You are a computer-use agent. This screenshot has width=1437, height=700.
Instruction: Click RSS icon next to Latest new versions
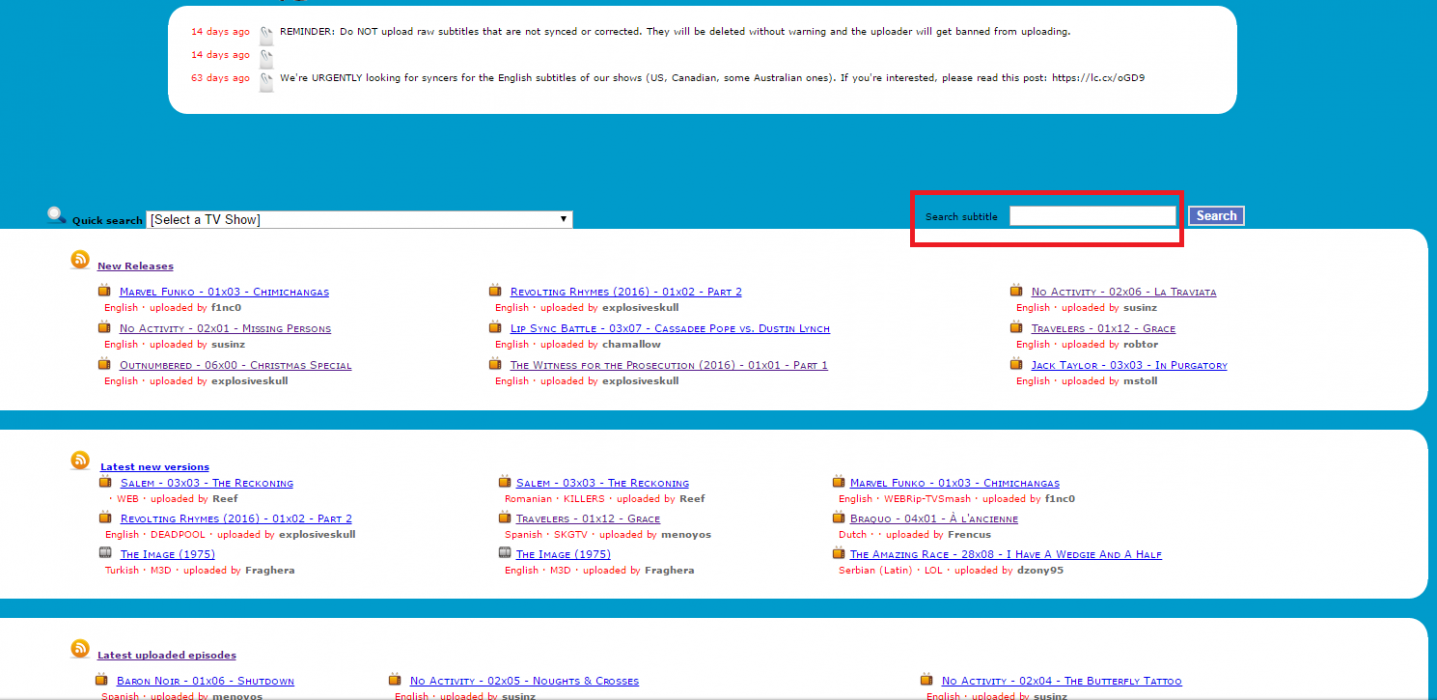click(80, 460)
